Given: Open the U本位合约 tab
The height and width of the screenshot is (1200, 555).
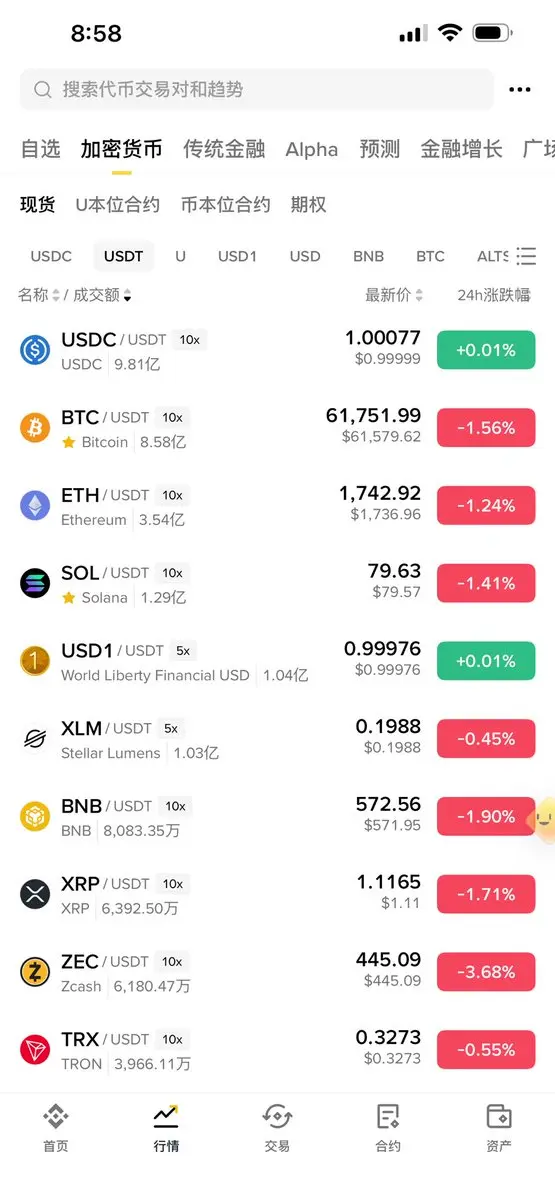Looking at the screenshot, I should coord(118,205).
